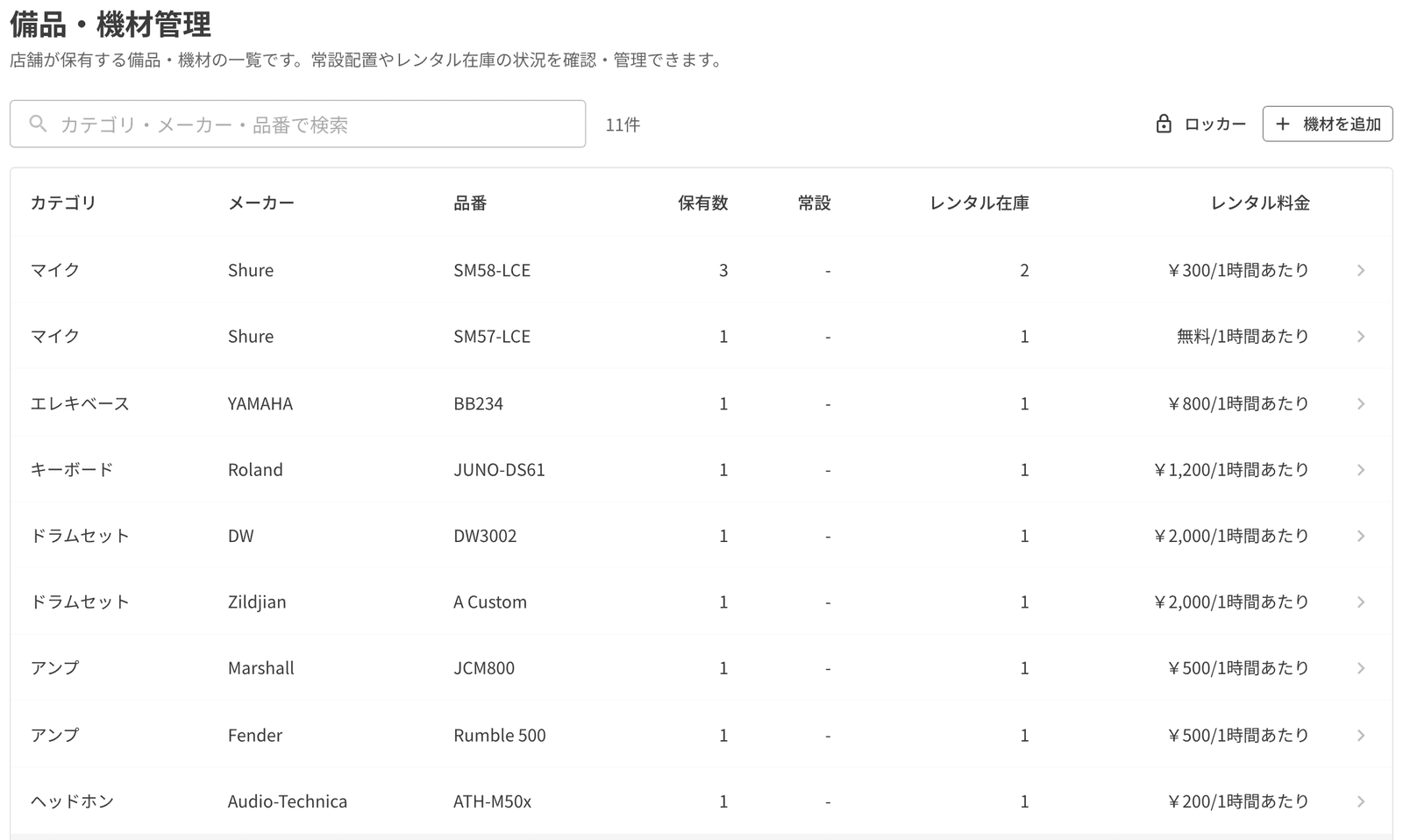Expand the SM57-LCE row chevron
1403x840 pixels.
pyautogui.click(x=1361, y=337)
